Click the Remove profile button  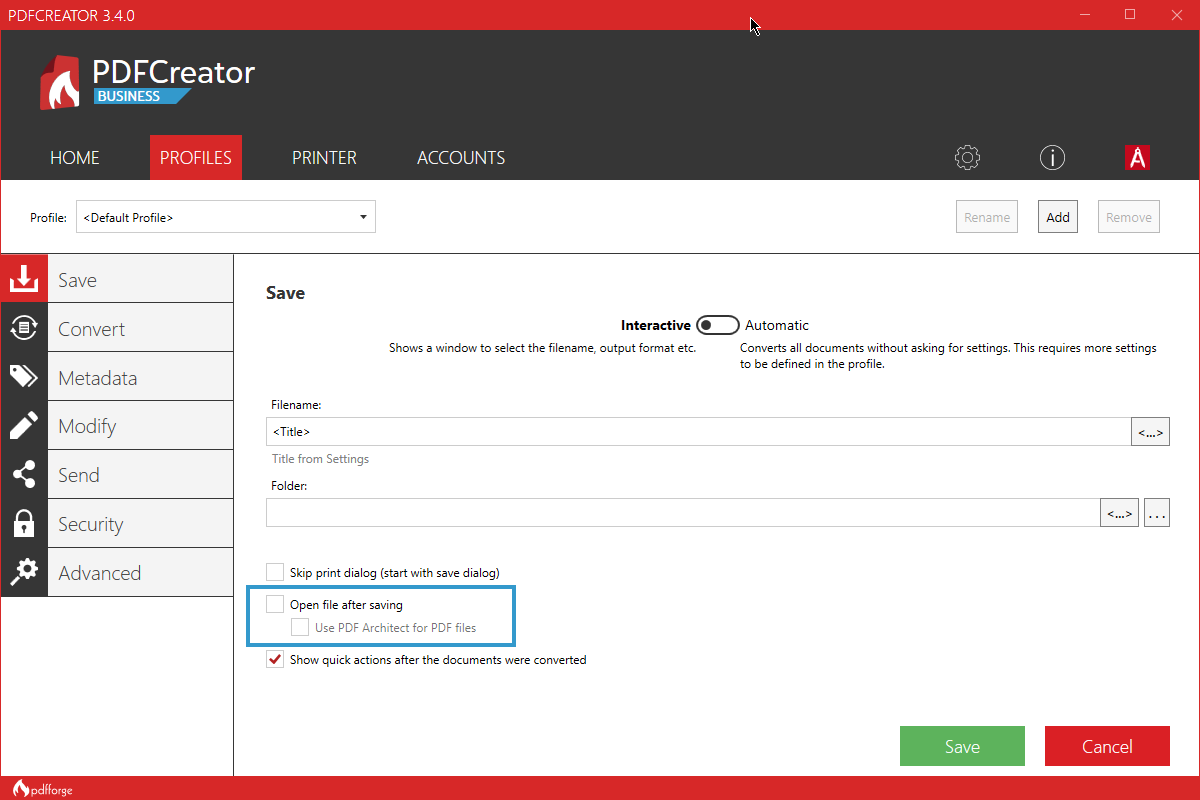(x=1129, y=217)
